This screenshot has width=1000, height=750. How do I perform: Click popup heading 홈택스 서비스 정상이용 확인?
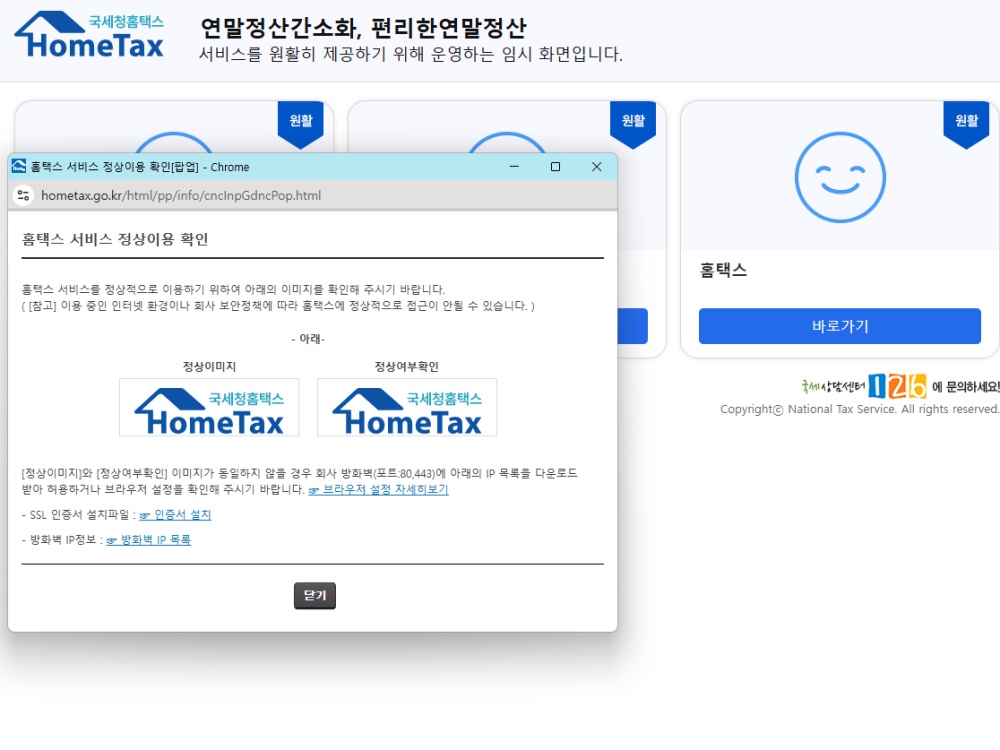pos(115,239)
